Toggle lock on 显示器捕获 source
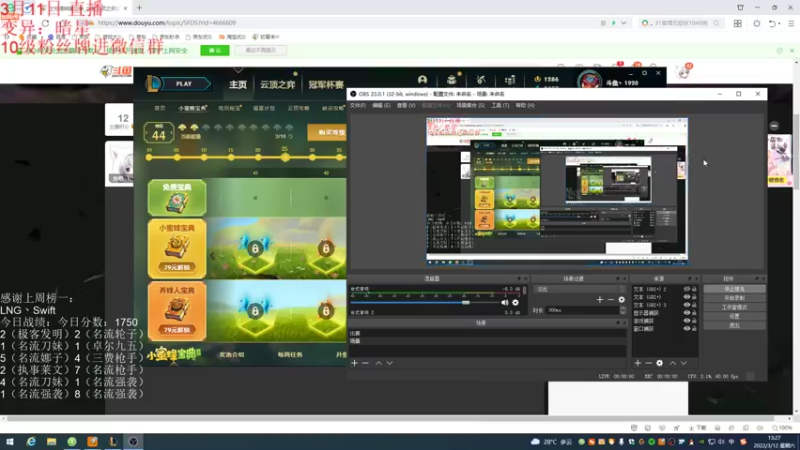The height and width of the screenshot is (450, 800). tap(694, 313)
